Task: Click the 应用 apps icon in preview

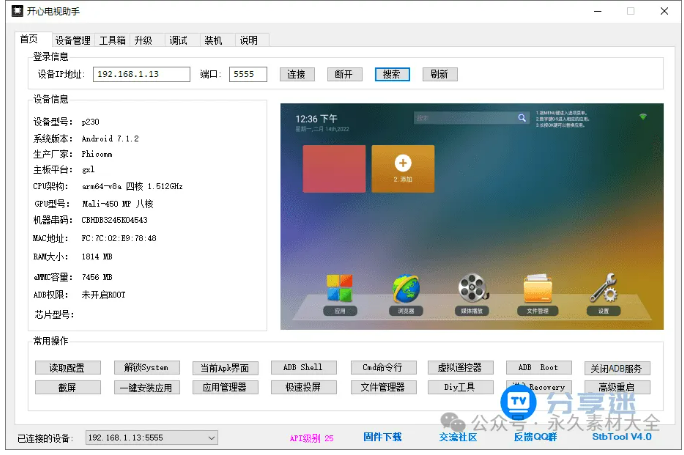Action: coord(340,288)
